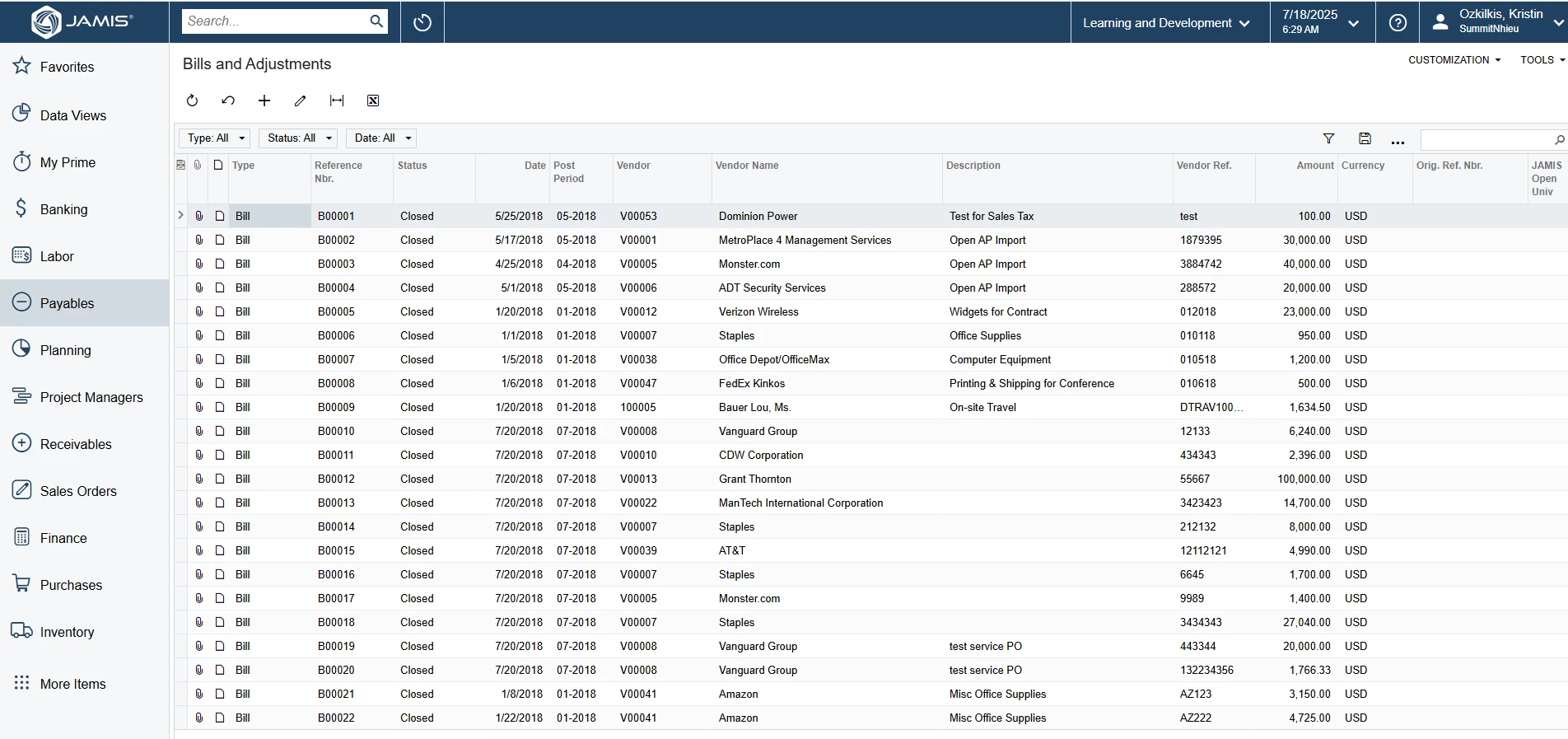Open attachments for B00010 row
This screenshot has height=739, width=1568.
click(198, 431)
